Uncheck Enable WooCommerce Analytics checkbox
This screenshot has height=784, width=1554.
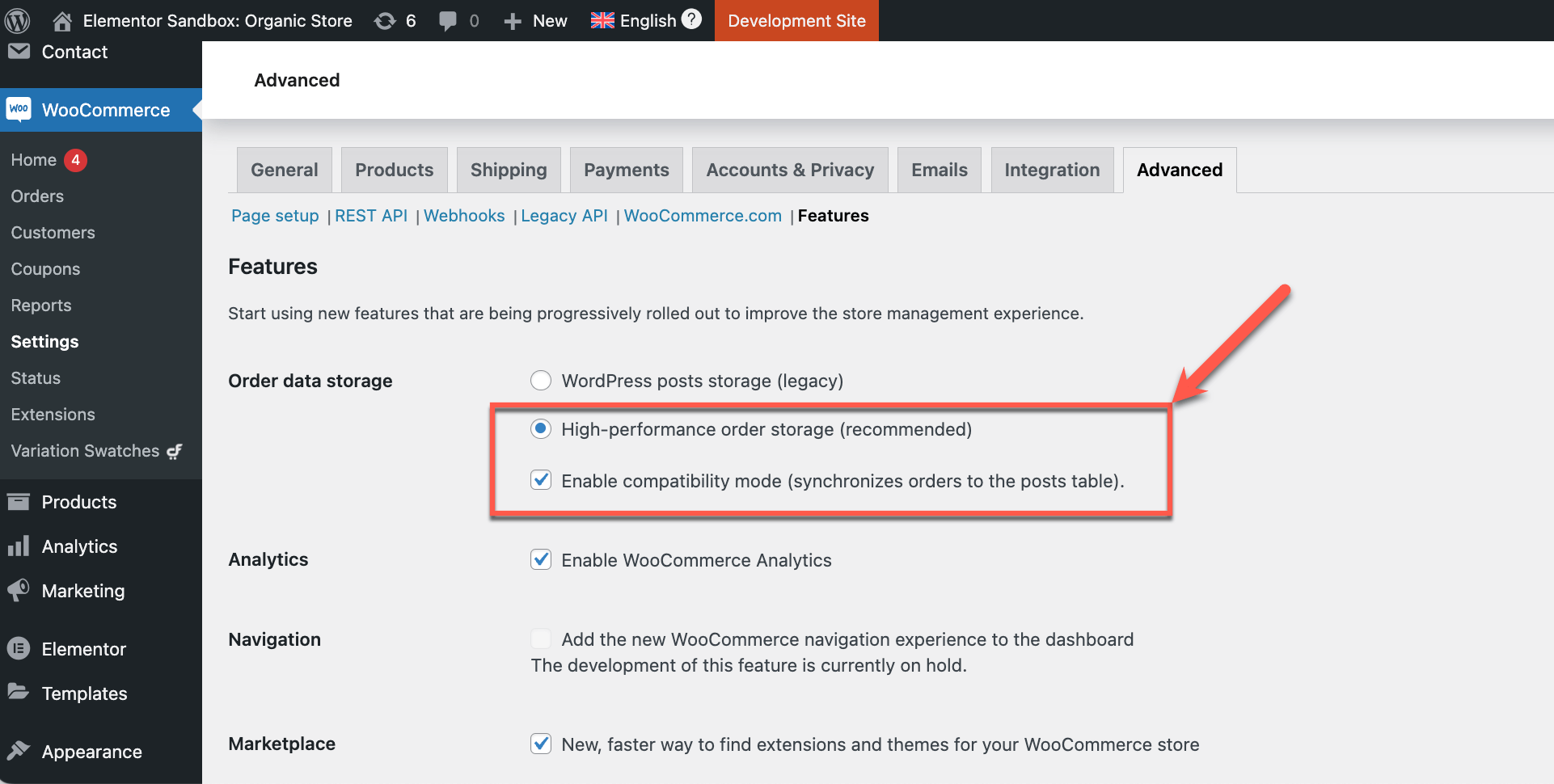pos(541,559)
